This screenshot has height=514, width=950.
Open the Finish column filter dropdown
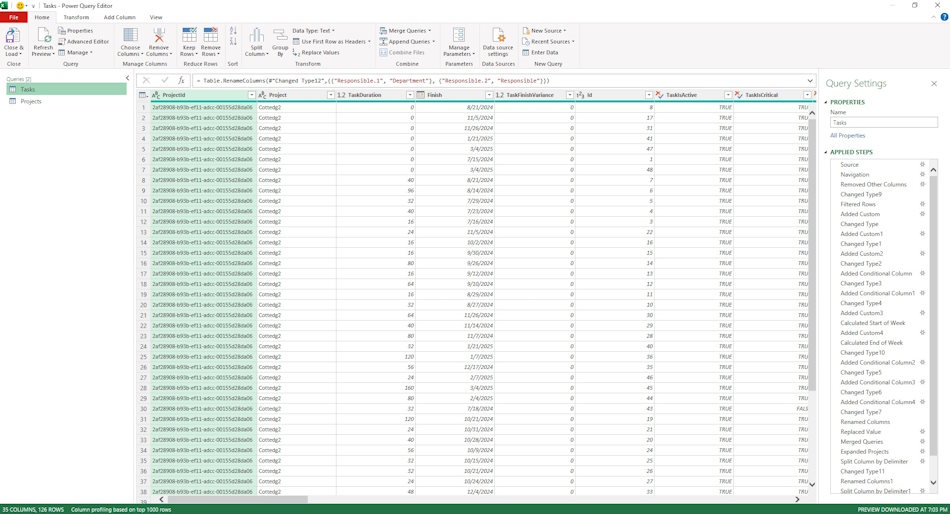(489, 95)
